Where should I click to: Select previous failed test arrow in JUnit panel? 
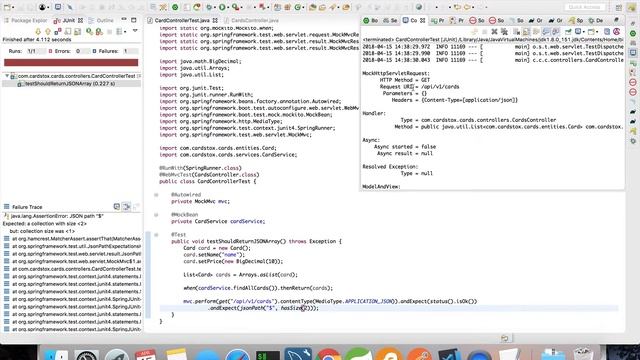tap(48, 31)
